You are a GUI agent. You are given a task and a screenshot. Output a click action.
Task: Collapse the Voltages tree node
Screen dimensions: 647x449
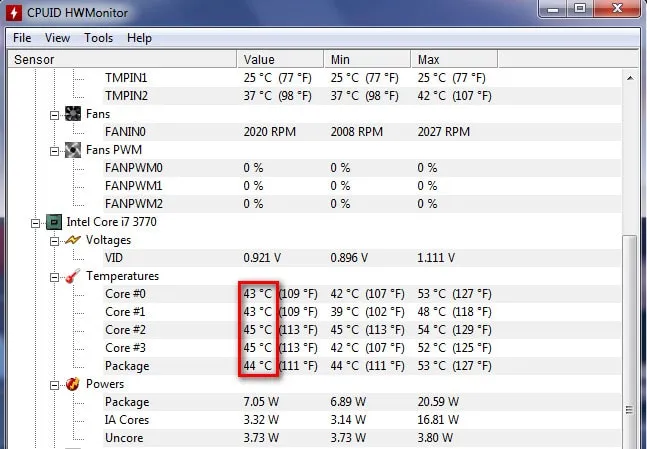point(54,241)
